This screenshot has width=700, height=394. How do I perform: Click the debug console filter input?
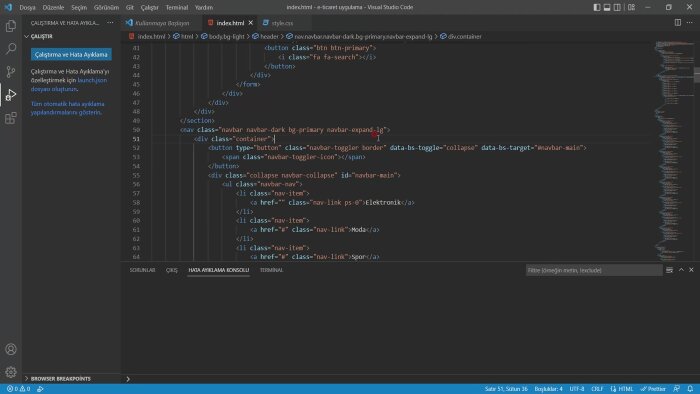pyautogui.click(x=594, y=270)
